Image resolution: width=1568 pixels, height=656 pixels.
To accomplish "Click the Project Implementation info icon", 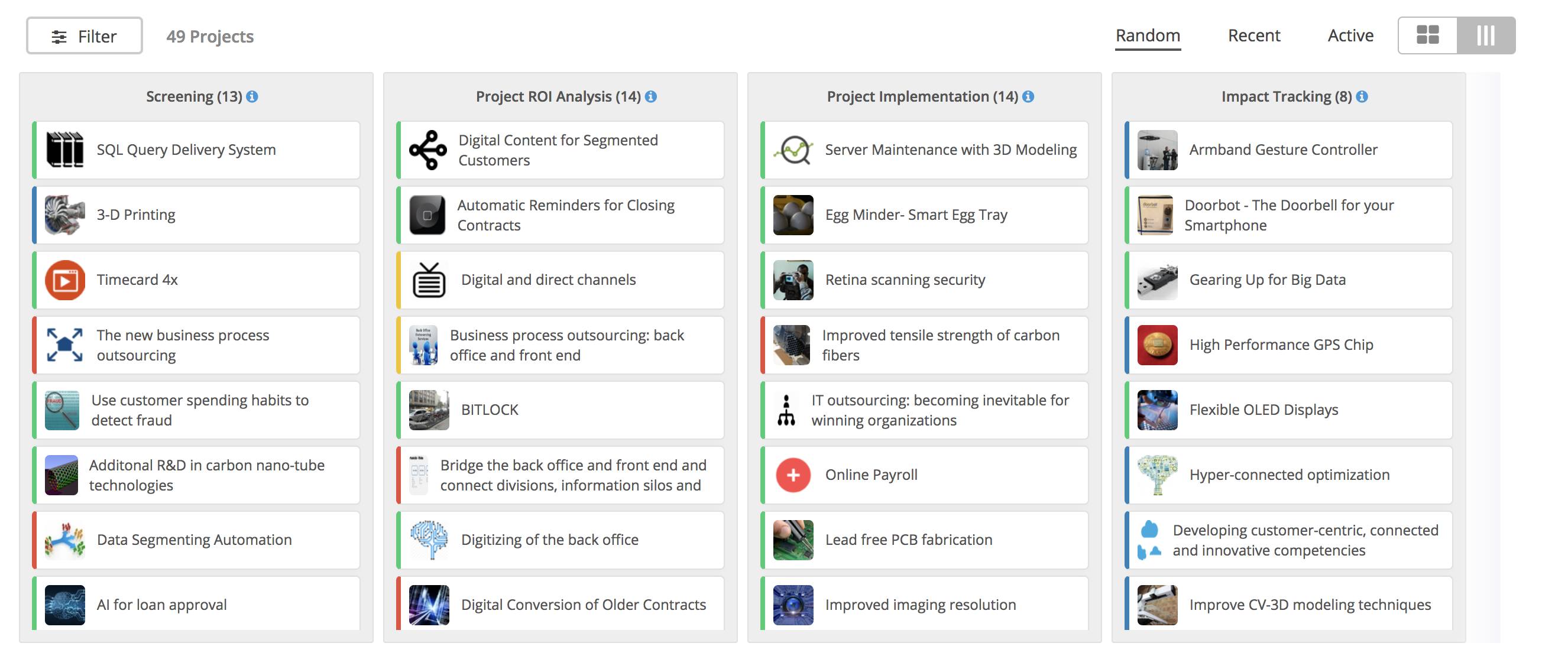I will point(1028,97).
